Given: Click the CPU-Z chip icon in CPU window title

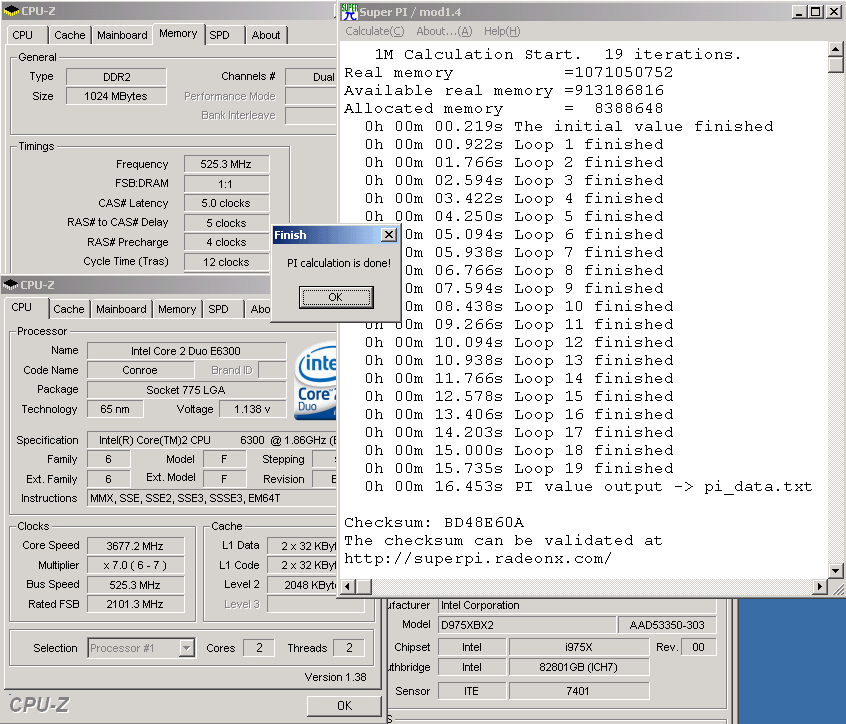Looking at the screenshot, I should [11, 284].
